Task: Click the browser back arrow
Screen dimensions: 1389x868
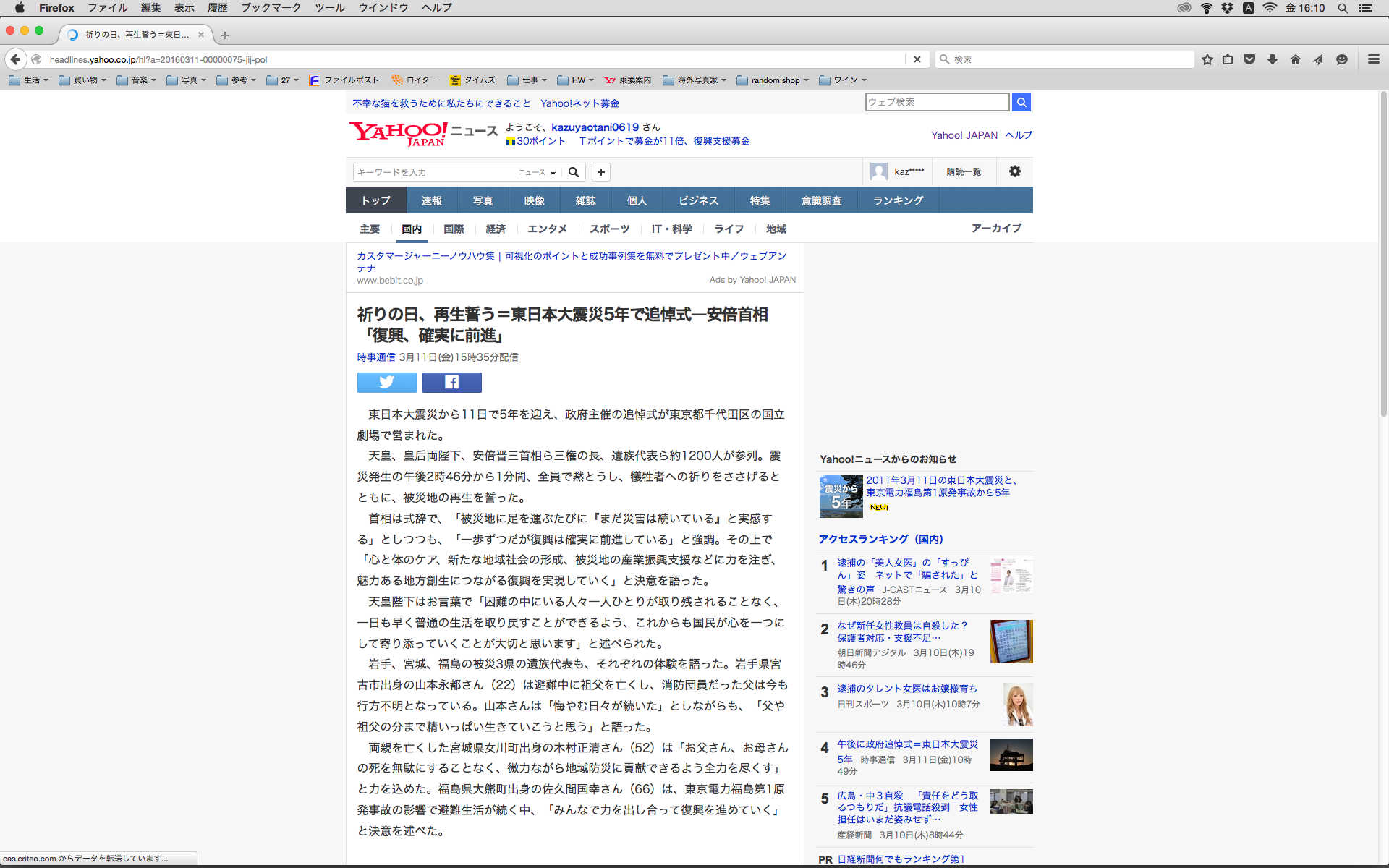Action: (15, 59)
